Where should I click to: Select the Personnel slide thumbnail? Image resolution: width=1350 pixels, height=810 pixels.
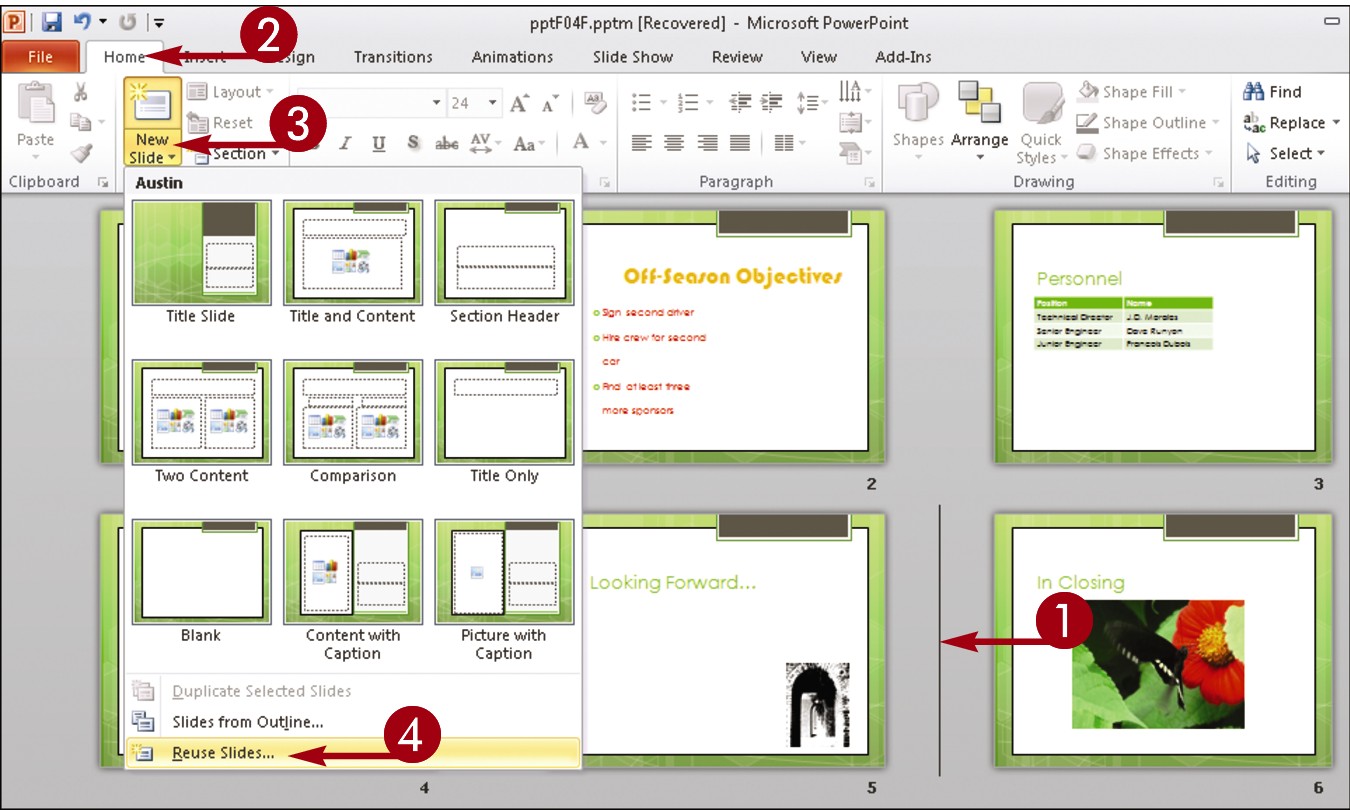point(1163,337)
